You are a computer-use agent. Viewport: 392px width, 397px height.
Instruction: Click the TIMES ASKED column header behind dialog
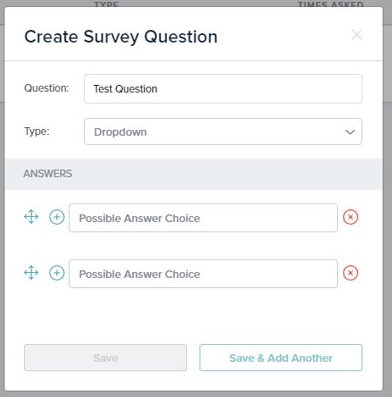(330, 4)
